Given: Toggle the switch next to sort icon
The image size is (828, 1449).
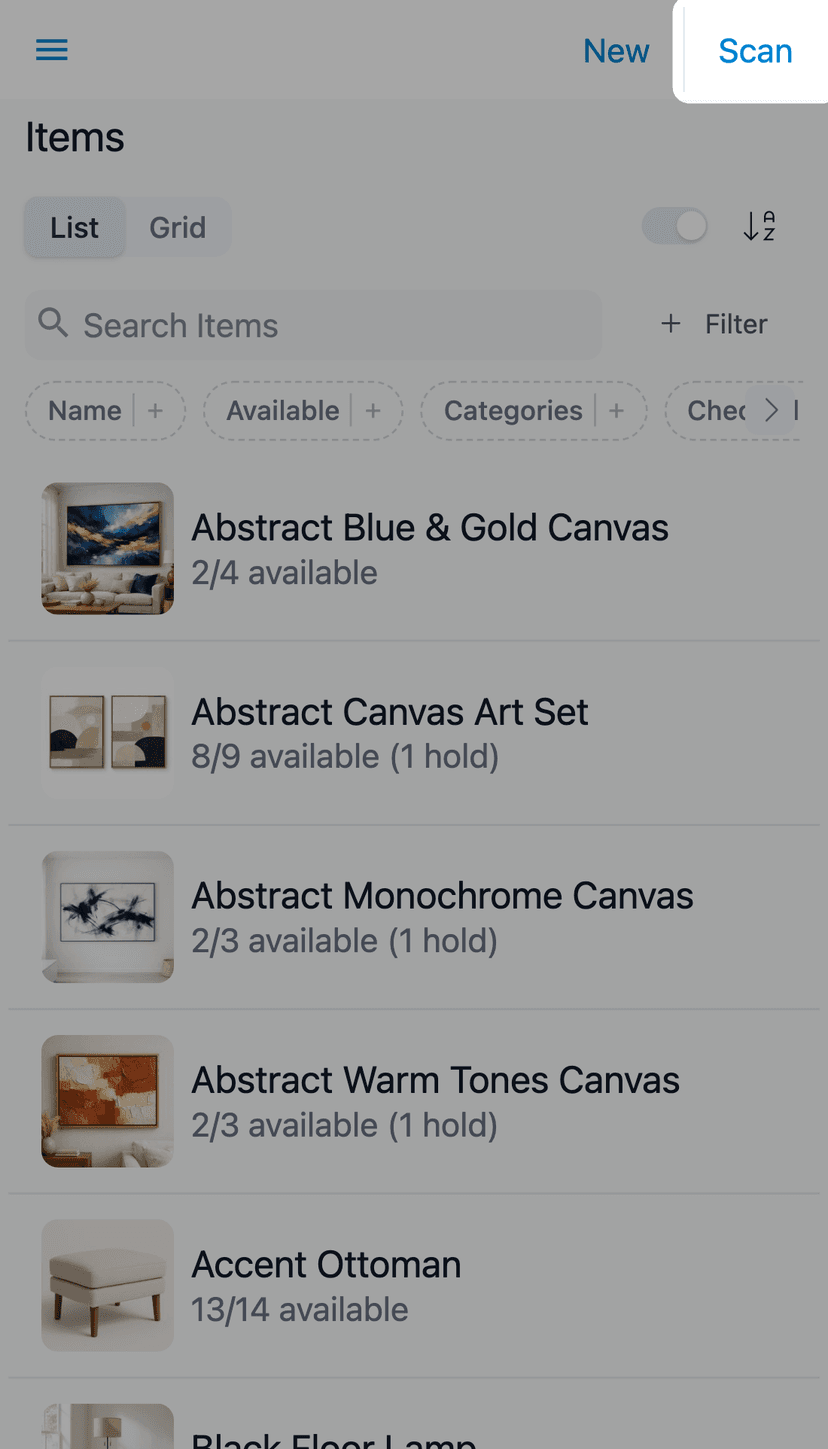Looking at the screenshot, I should click(x=675, y=226).
